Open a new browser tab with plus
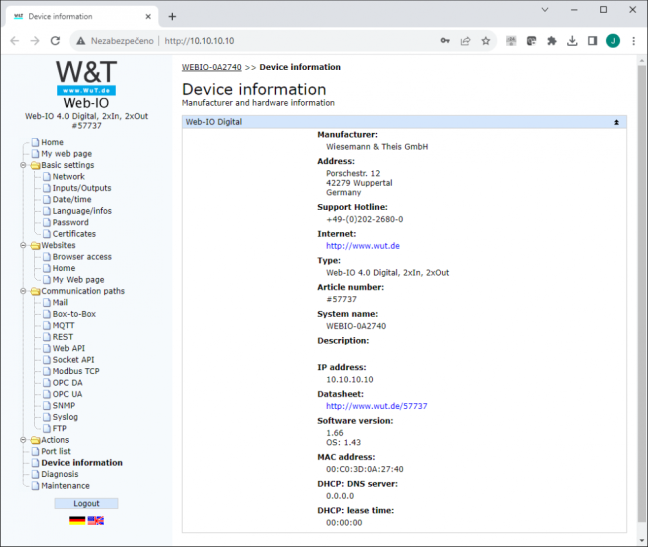648x547 pixels. pyautogui.click(x=172, y=17)
